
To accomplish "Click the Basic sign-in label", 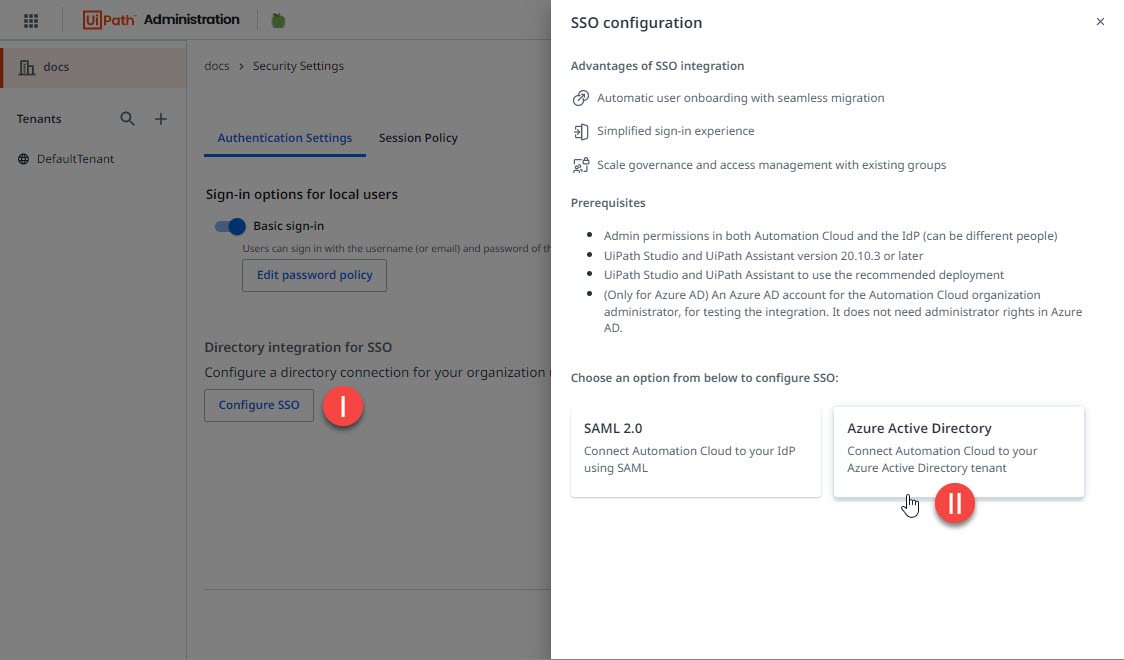I will pos(289,226).
